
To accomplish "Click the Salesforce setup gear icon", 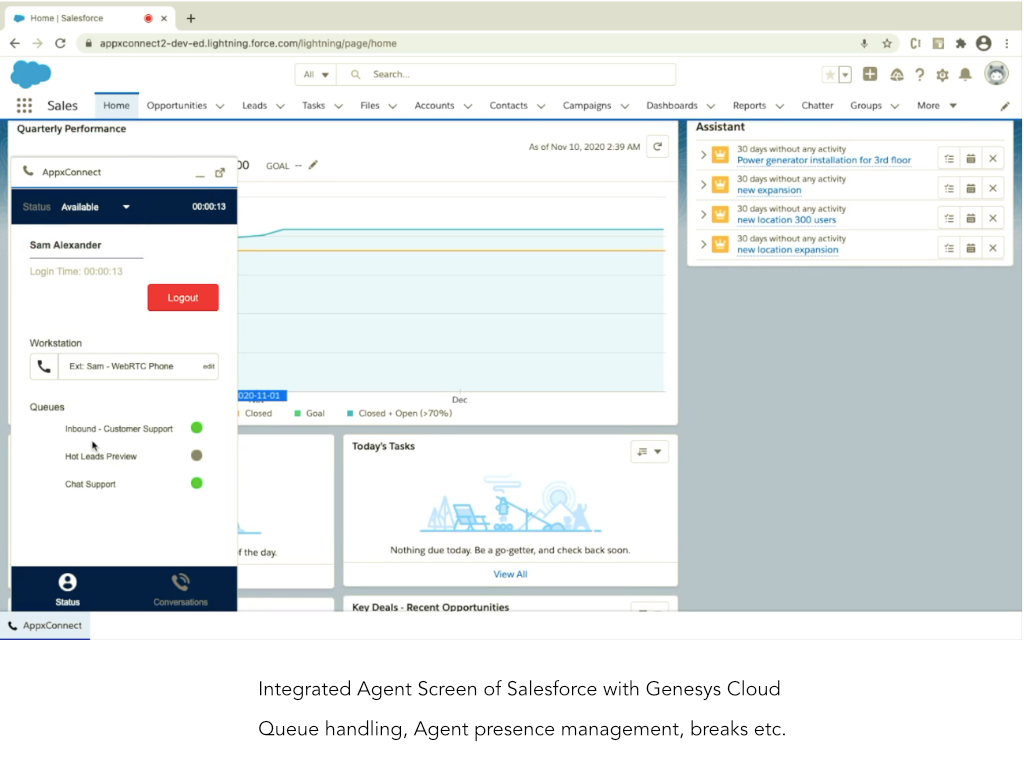I will pos(942,75).
